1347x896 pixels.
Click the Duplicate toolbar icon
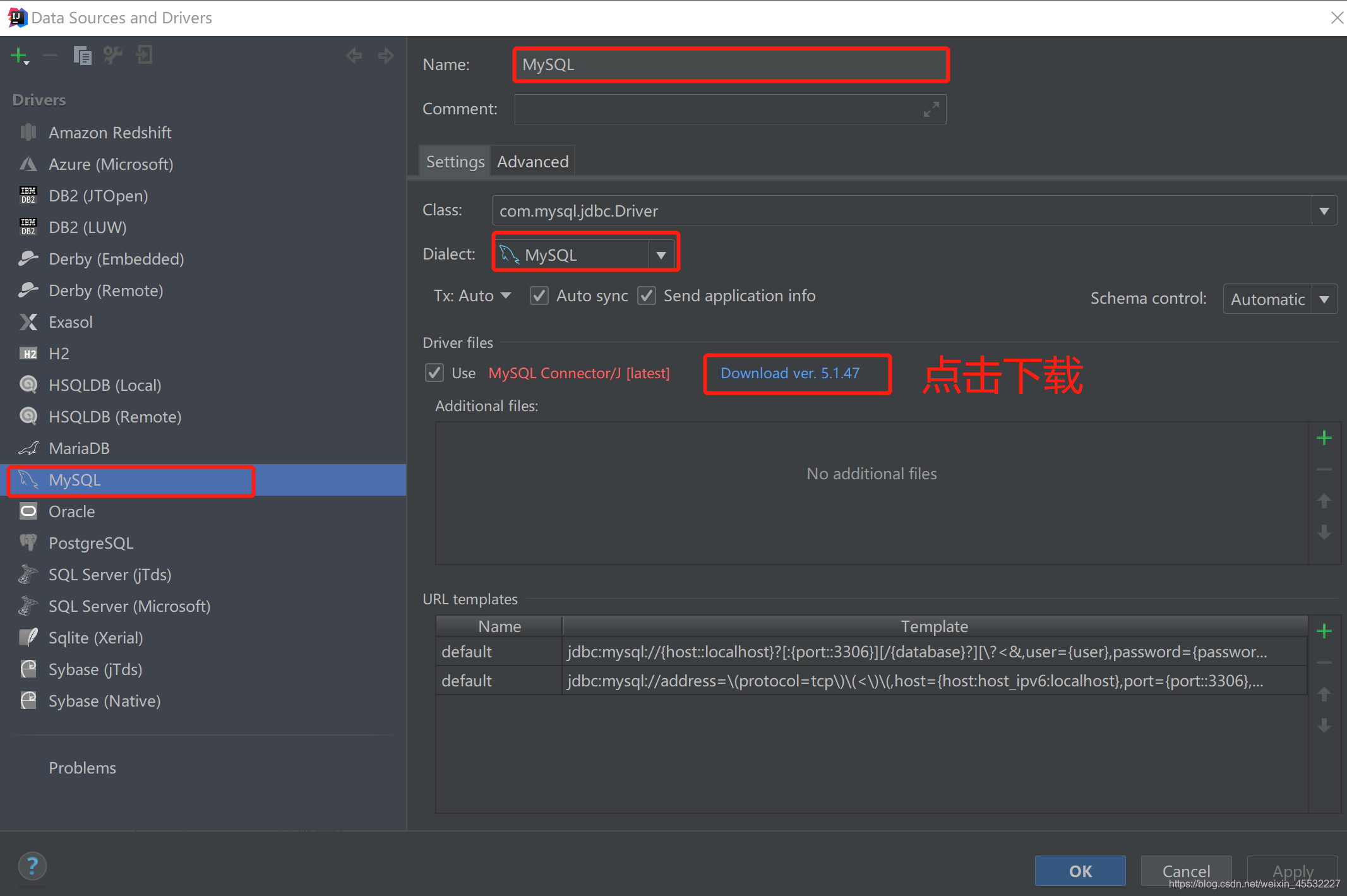pyautogui.click(x=82, y=56)
